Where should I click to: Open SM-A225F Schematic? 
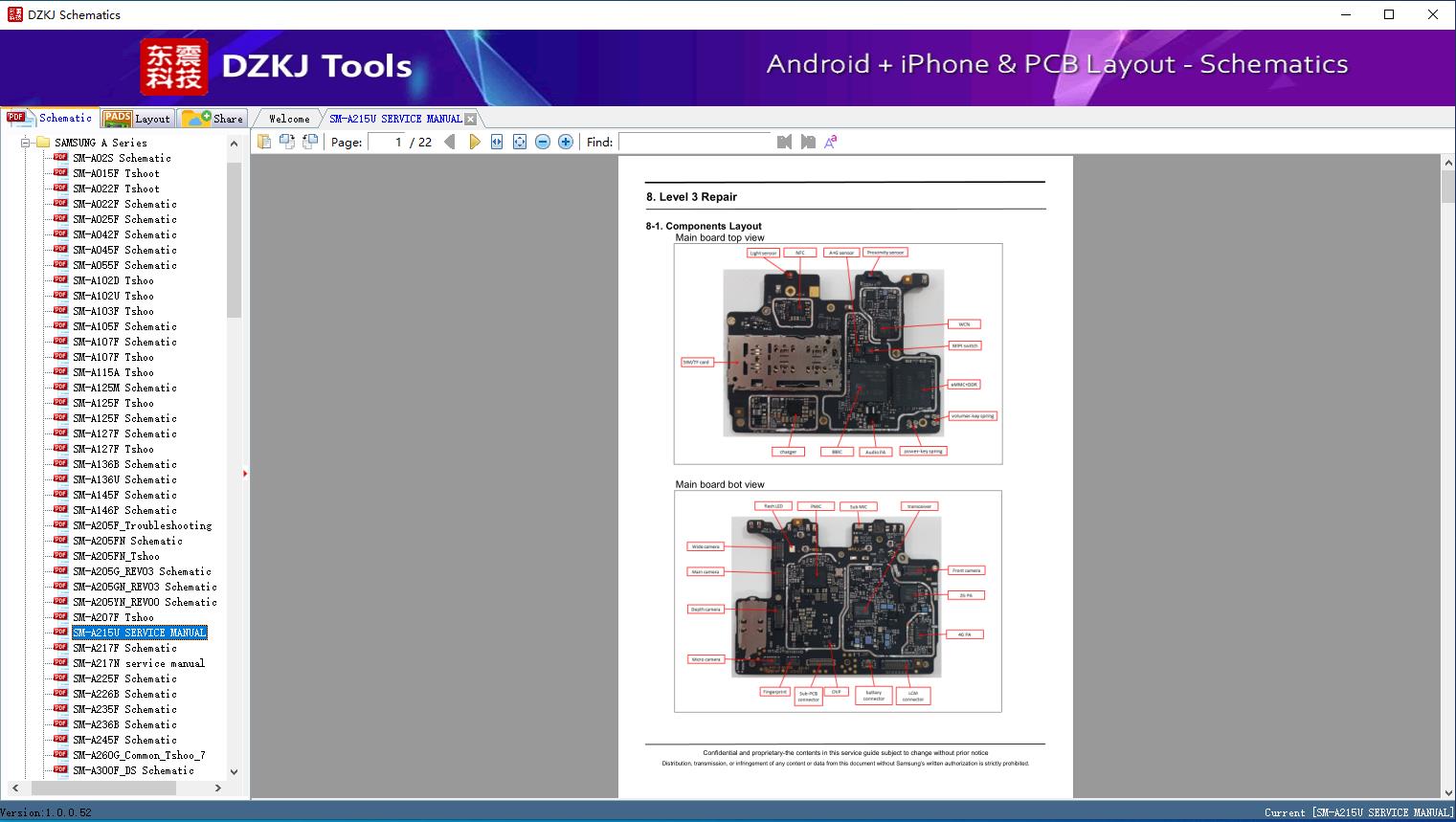pyautogui.click(x=124, y=678)
